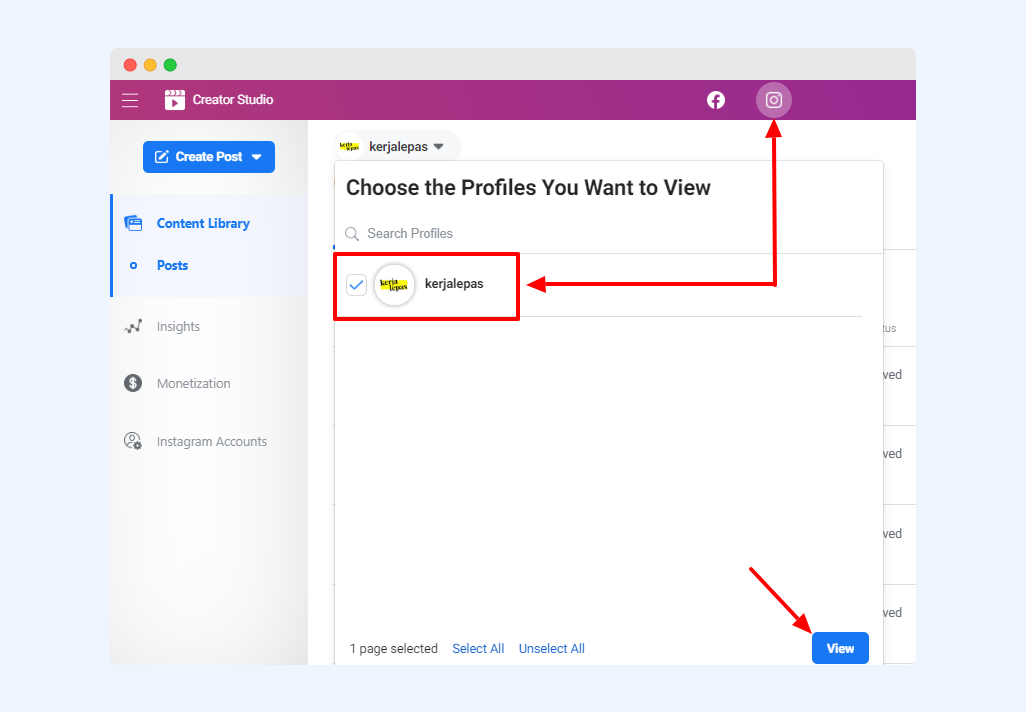The image size is (1026, 712).
Task: Switch to Facebook using its icon
Action: pyautogui.click(x=716, y=100)
